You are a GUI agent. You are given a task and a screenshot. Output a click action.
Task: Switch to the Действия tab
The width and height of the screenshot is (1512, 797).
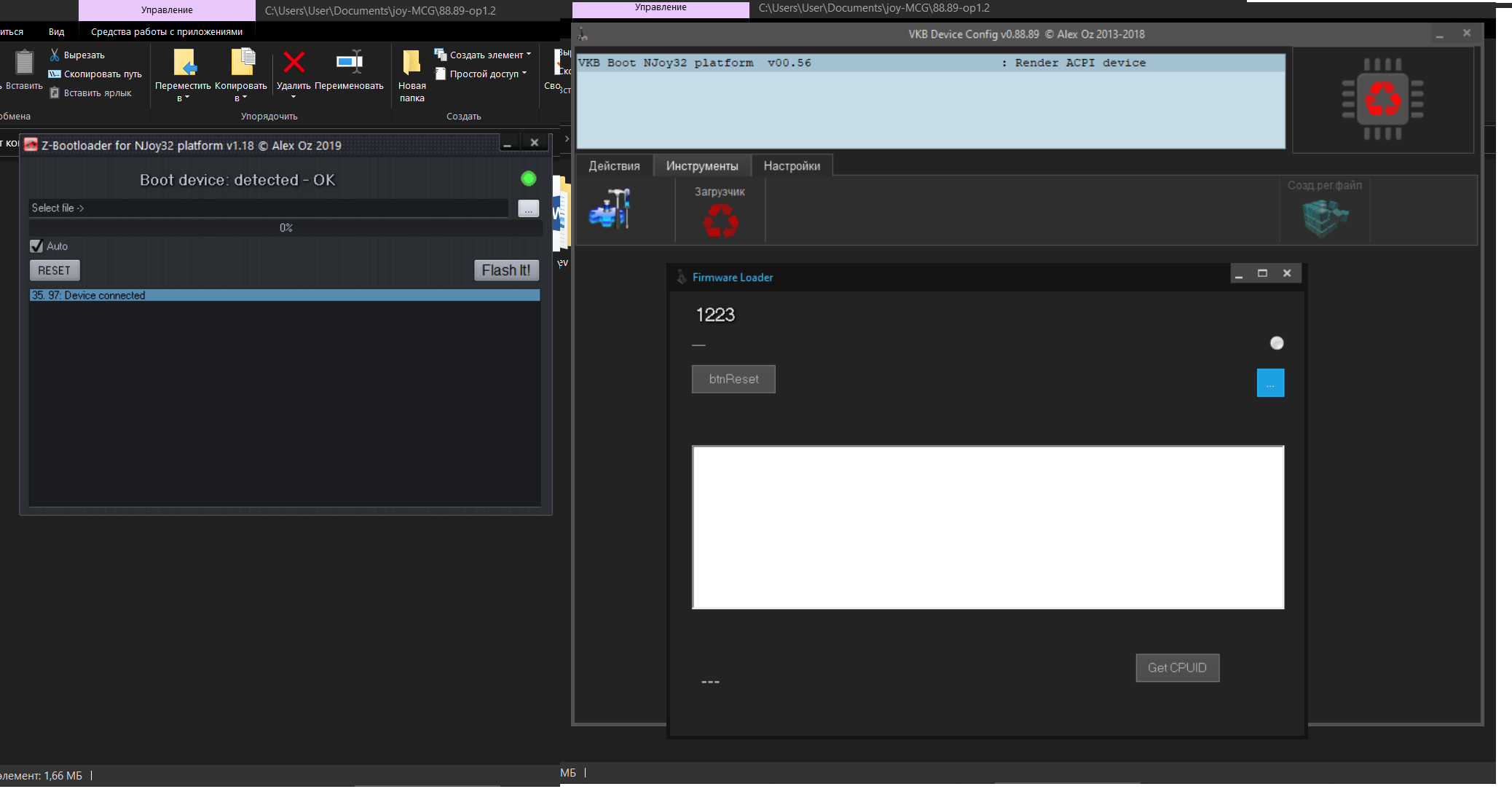(x=614, y=166)
